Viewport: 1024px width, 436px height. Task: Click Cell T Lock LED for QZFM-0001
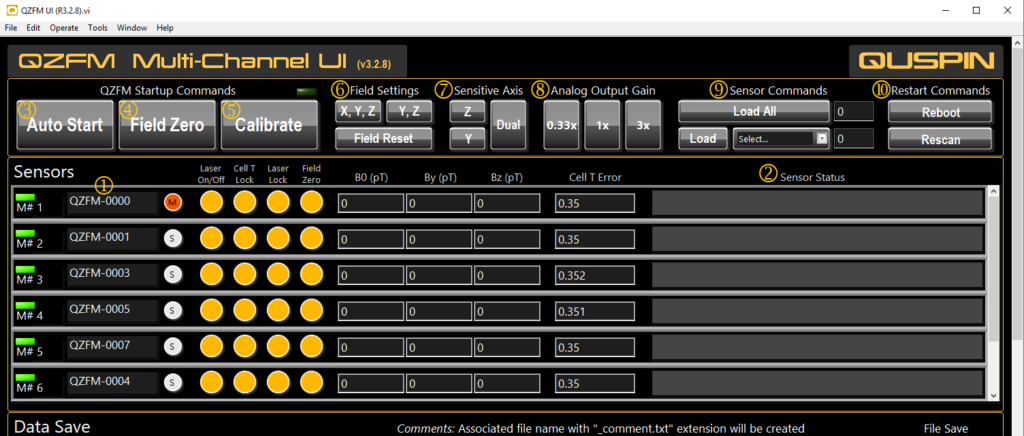244,238
